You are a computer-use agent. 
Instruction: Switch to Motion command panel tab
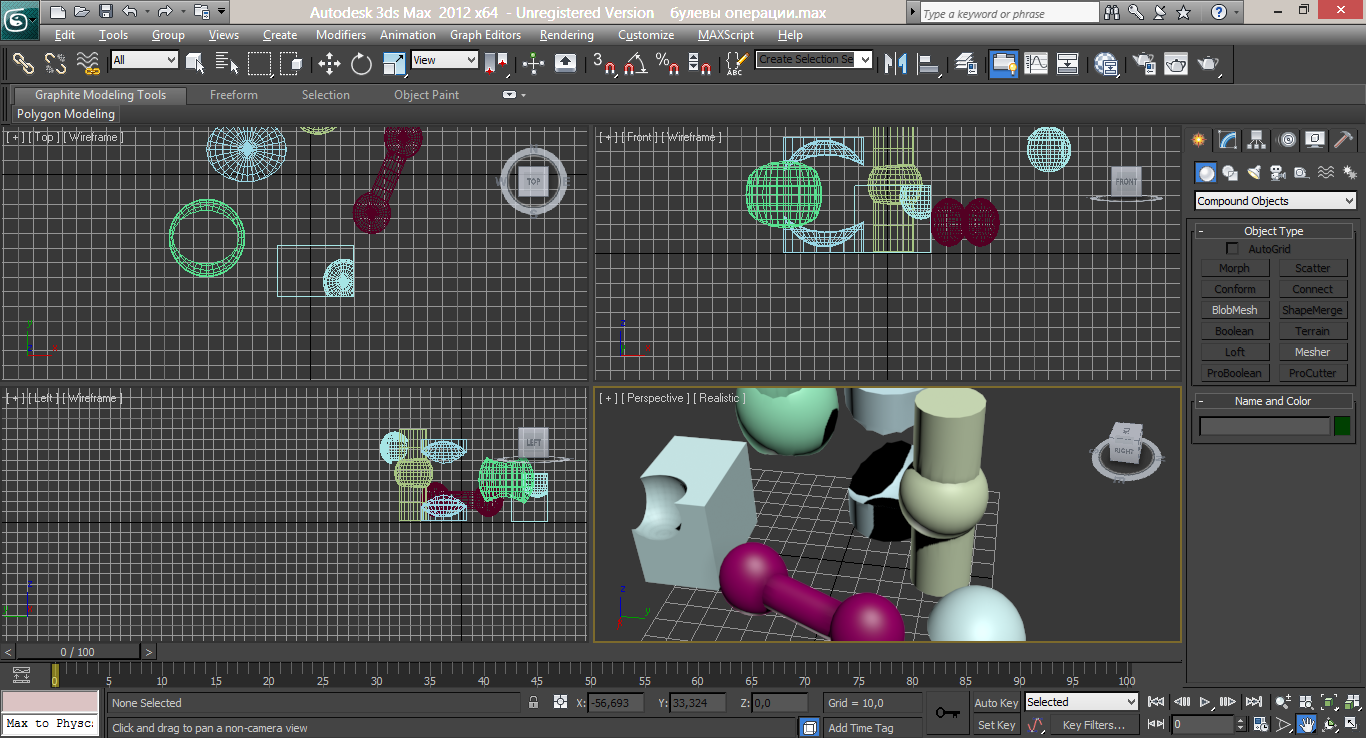tap(1287, 140)
